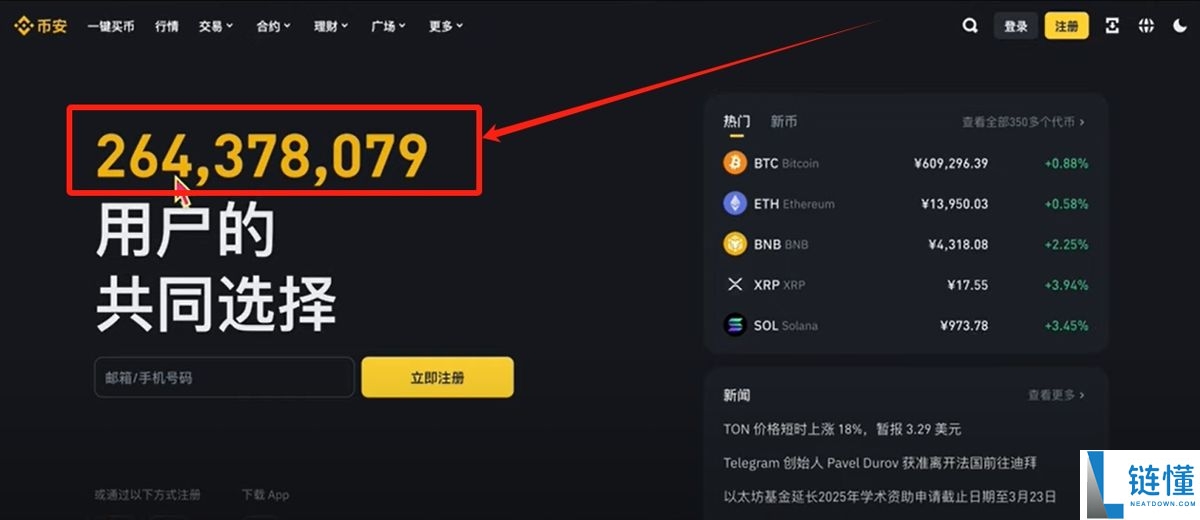The image size is (1200, 520).
Task: Expand the 合约 dropdown menu
Action: click(x=273, y=27)
